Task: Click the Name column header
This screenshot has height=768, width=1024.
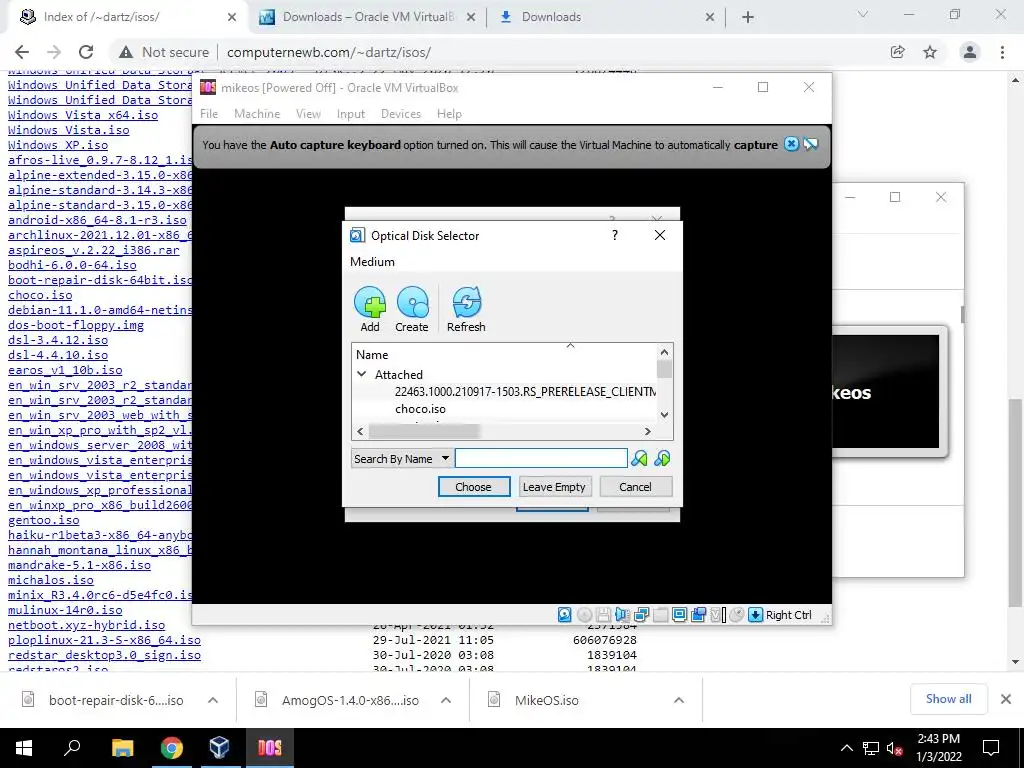Action: [504, 355]
